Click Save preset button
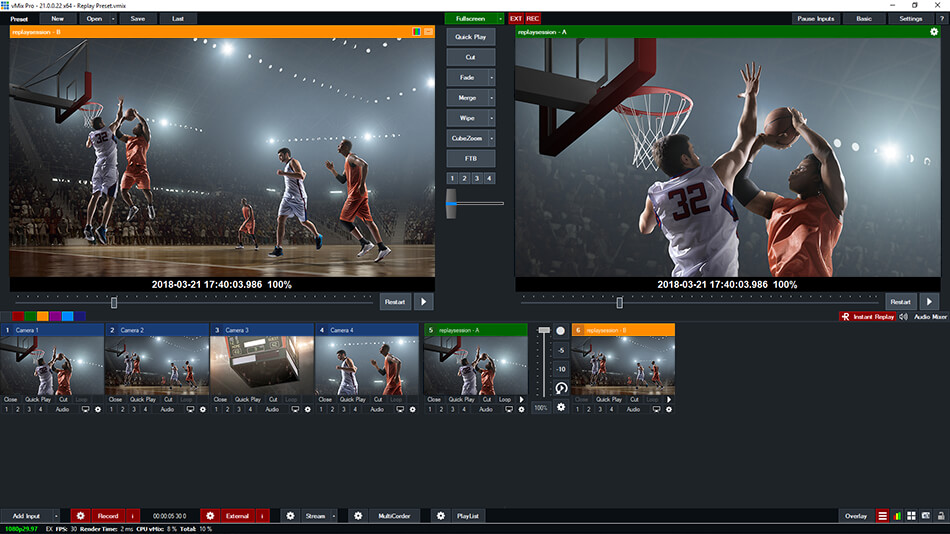 (138, 19)
